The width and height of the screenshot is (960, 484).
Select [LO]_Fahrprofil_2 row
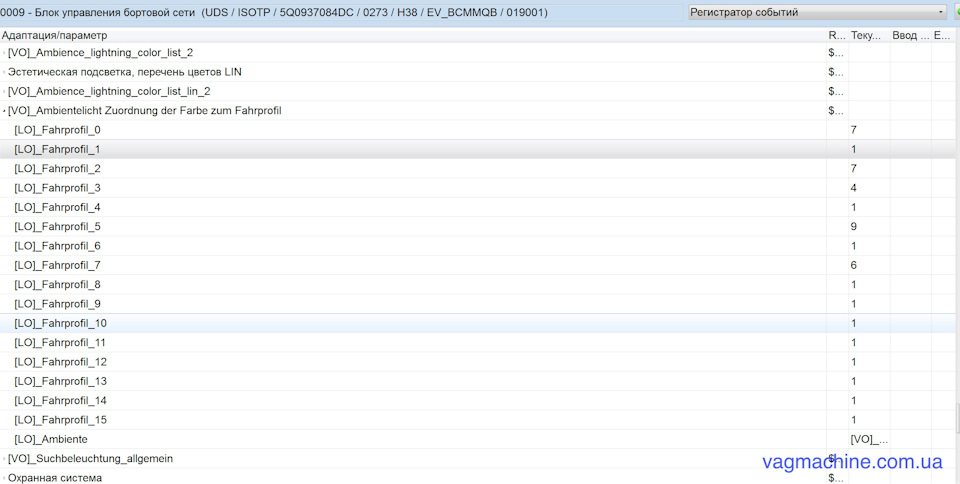pos(478,168)
